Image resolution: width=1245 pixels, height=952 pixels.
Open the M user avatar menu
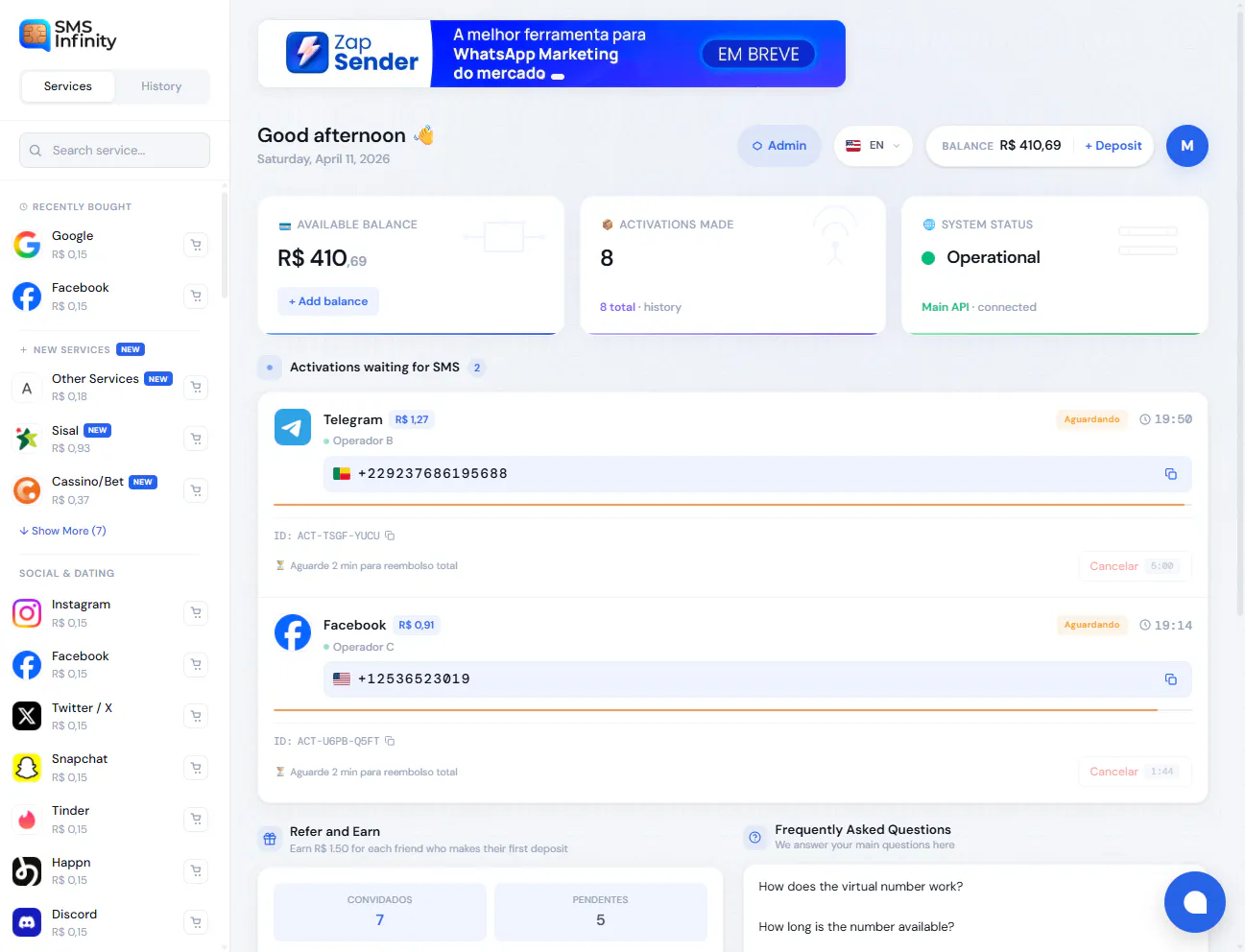pos(1186,146)
